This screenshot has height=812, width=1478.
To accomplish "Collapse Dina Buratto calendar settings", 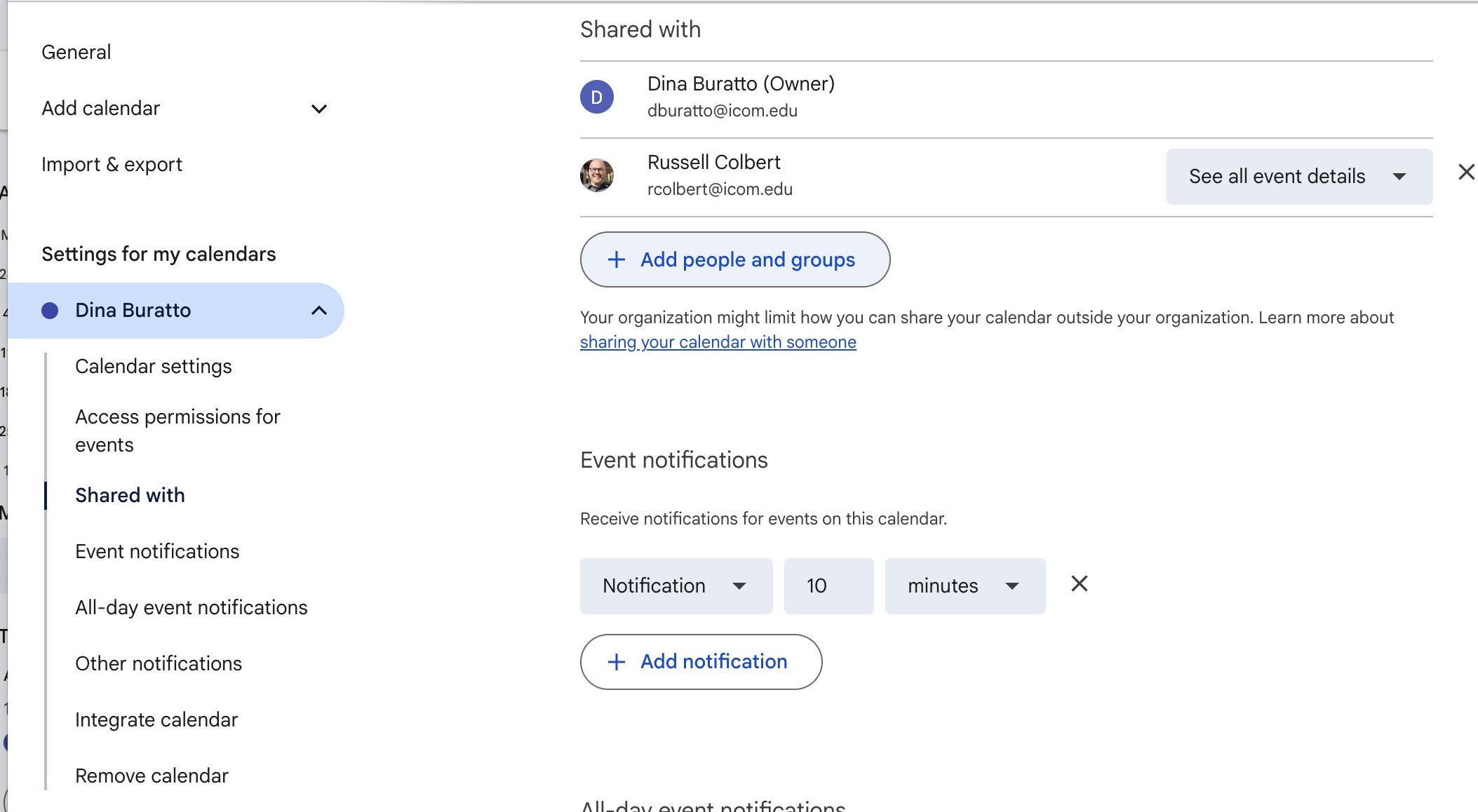I will point(318,311).
